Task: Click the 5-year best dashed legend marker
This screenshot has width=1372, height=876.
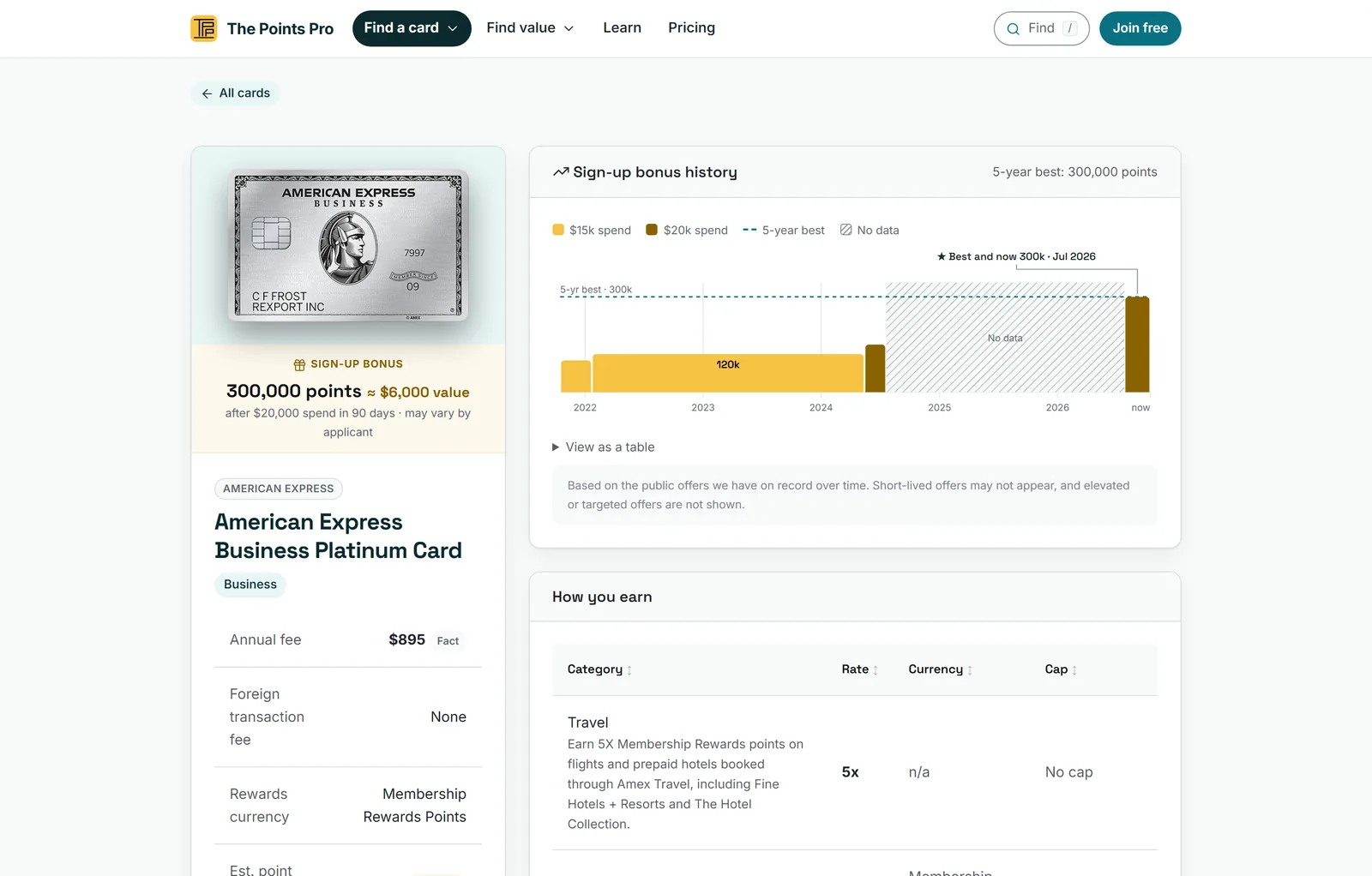Action: click(x=749, y=230)
